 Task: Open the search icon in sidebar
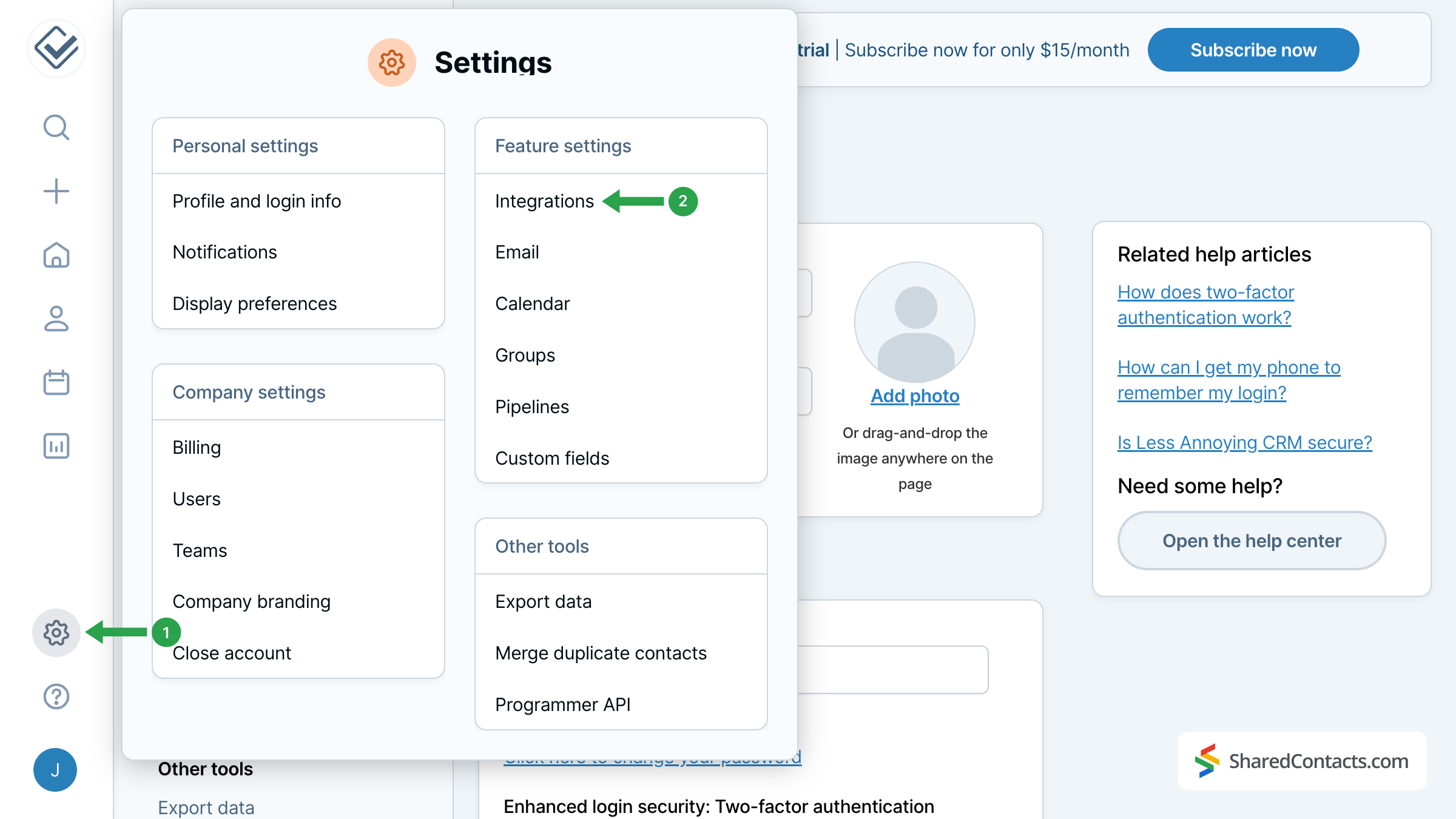tap(56, 127)
